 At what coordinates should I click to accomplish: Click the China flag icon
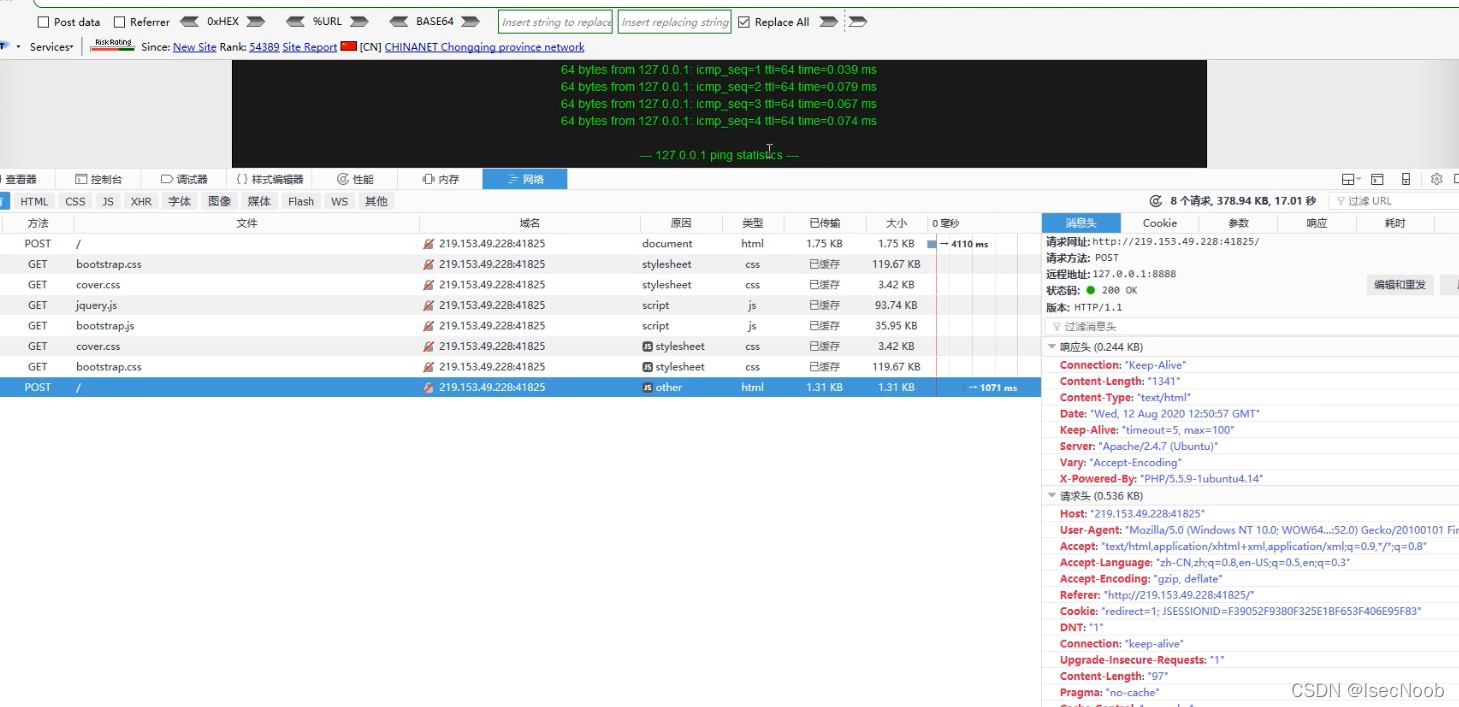click(349, 46)
